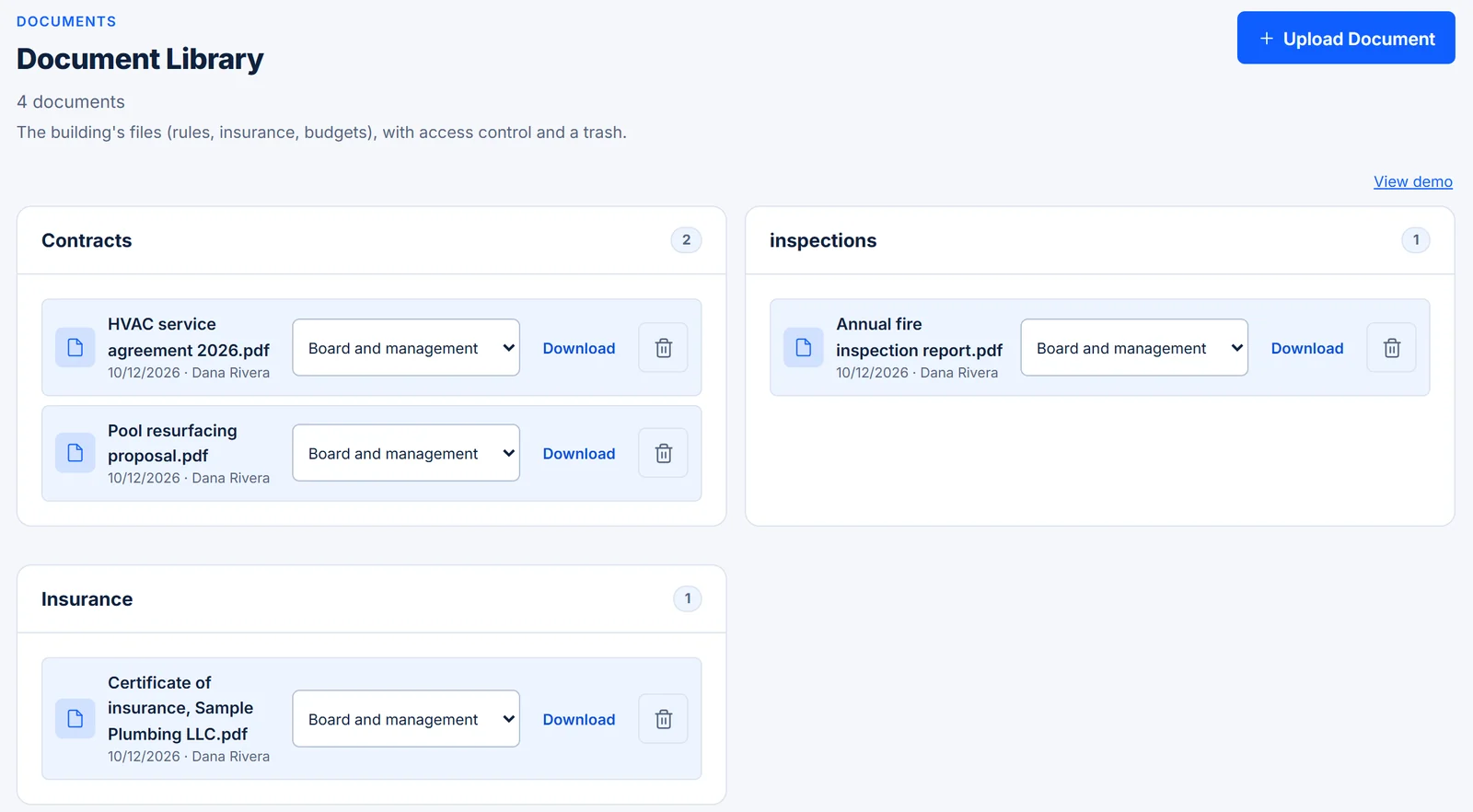Image resolution: width=1473 pixels, height=812 pixels.
Task: Change access level of Annual fire inspection report
Action: [1134, 347]
